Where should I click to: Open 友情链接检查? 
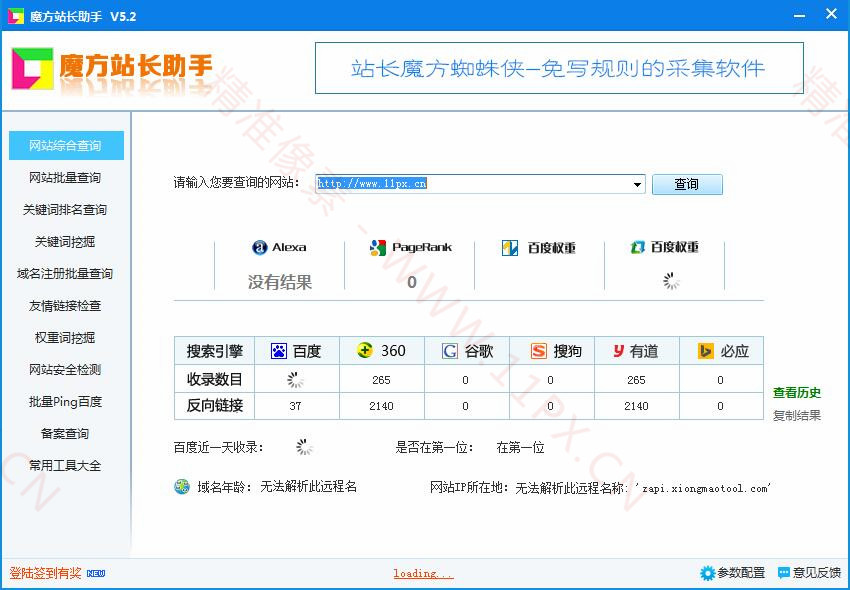[x=65, y=305]
